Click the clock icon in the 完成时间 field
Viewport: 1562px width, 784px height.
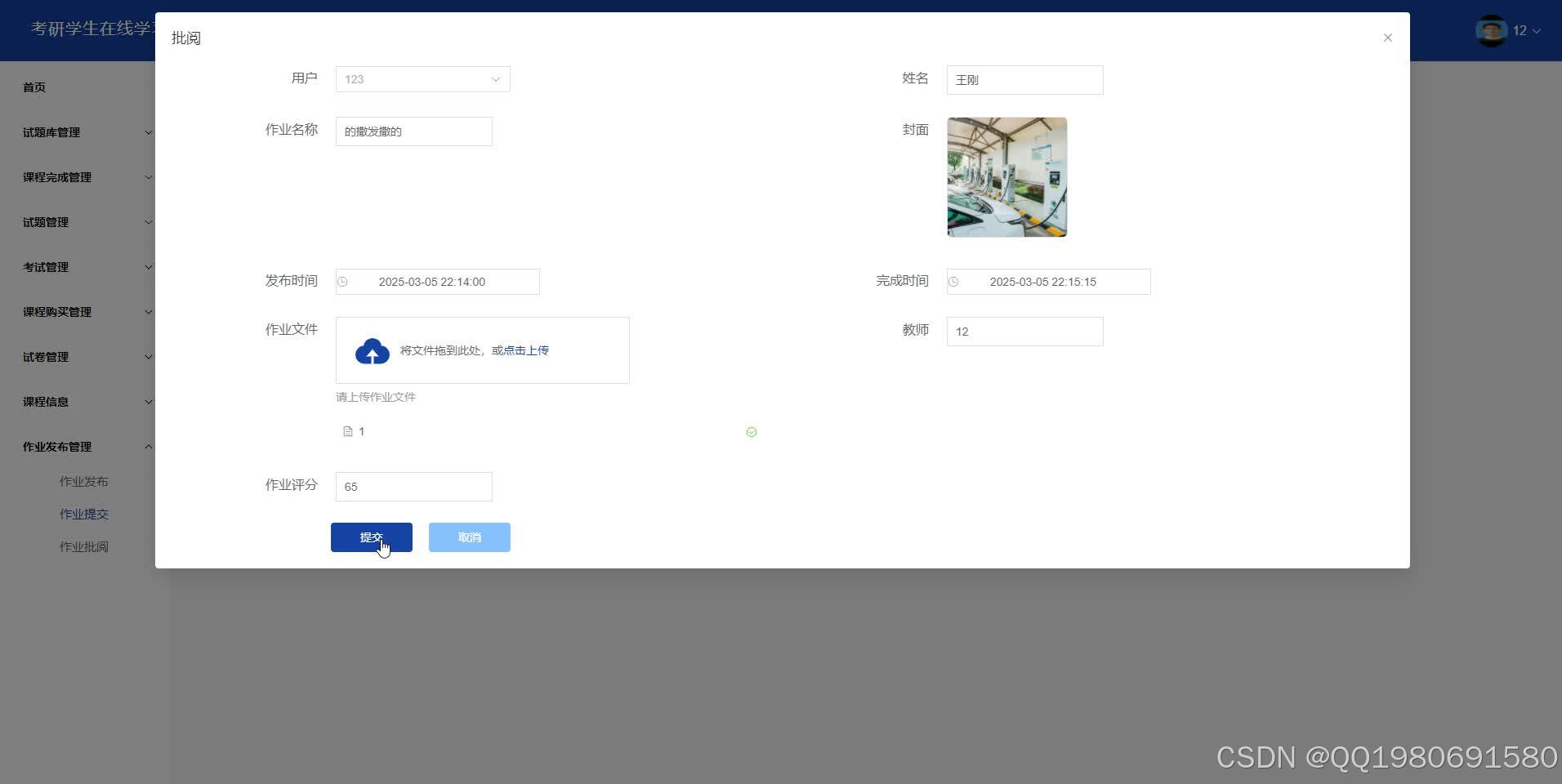tap(954, 281)
